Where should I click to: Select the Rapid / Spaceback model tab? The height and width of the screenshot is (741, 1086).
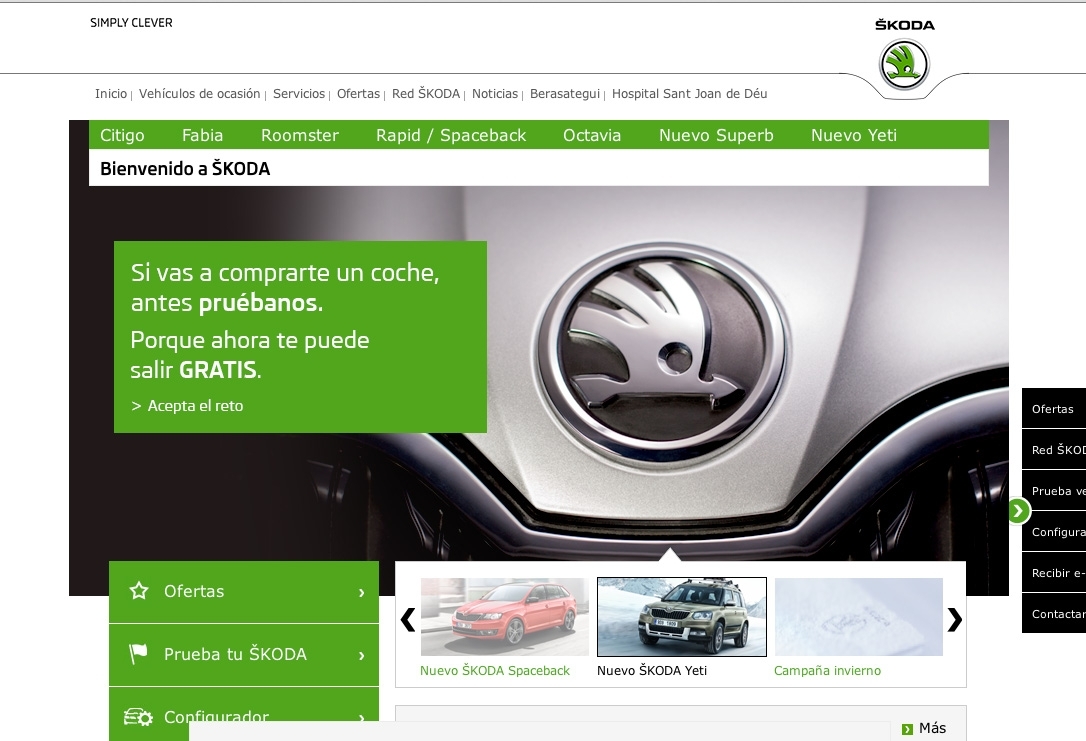coord(451,135)
